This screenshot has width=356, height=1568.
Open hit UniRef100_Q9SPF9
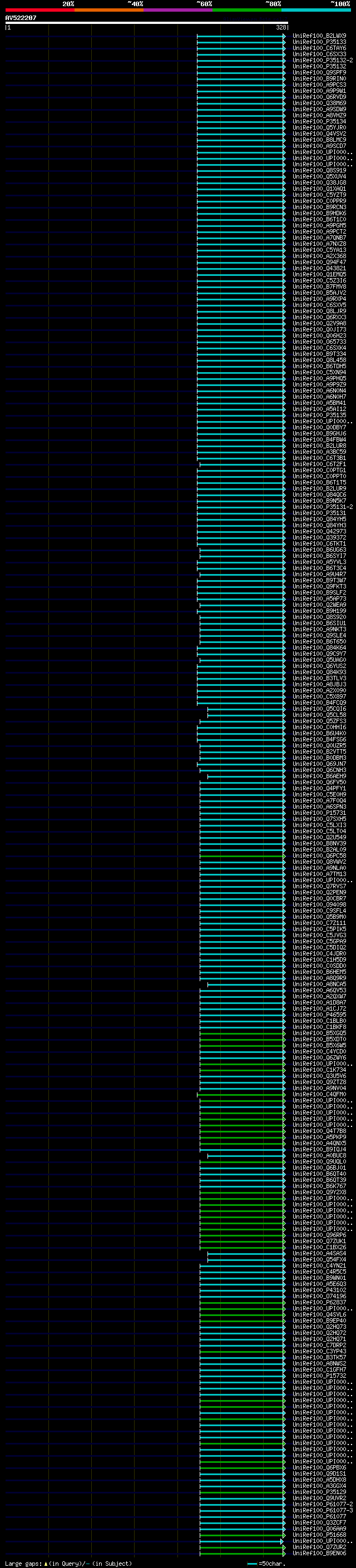pos(319,72)
